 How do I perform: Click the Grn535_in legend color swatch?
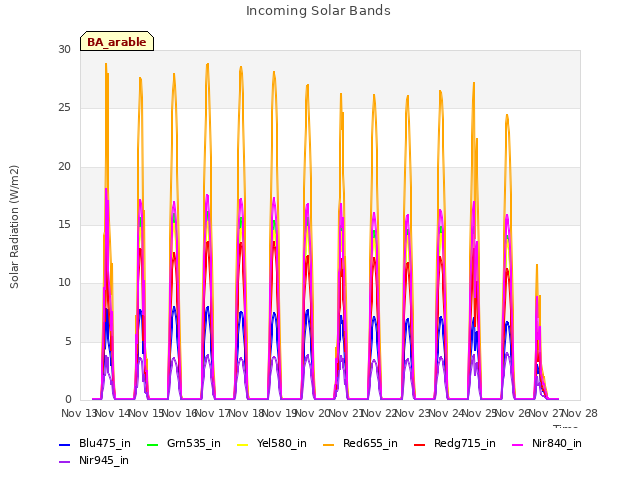point(152,444)
